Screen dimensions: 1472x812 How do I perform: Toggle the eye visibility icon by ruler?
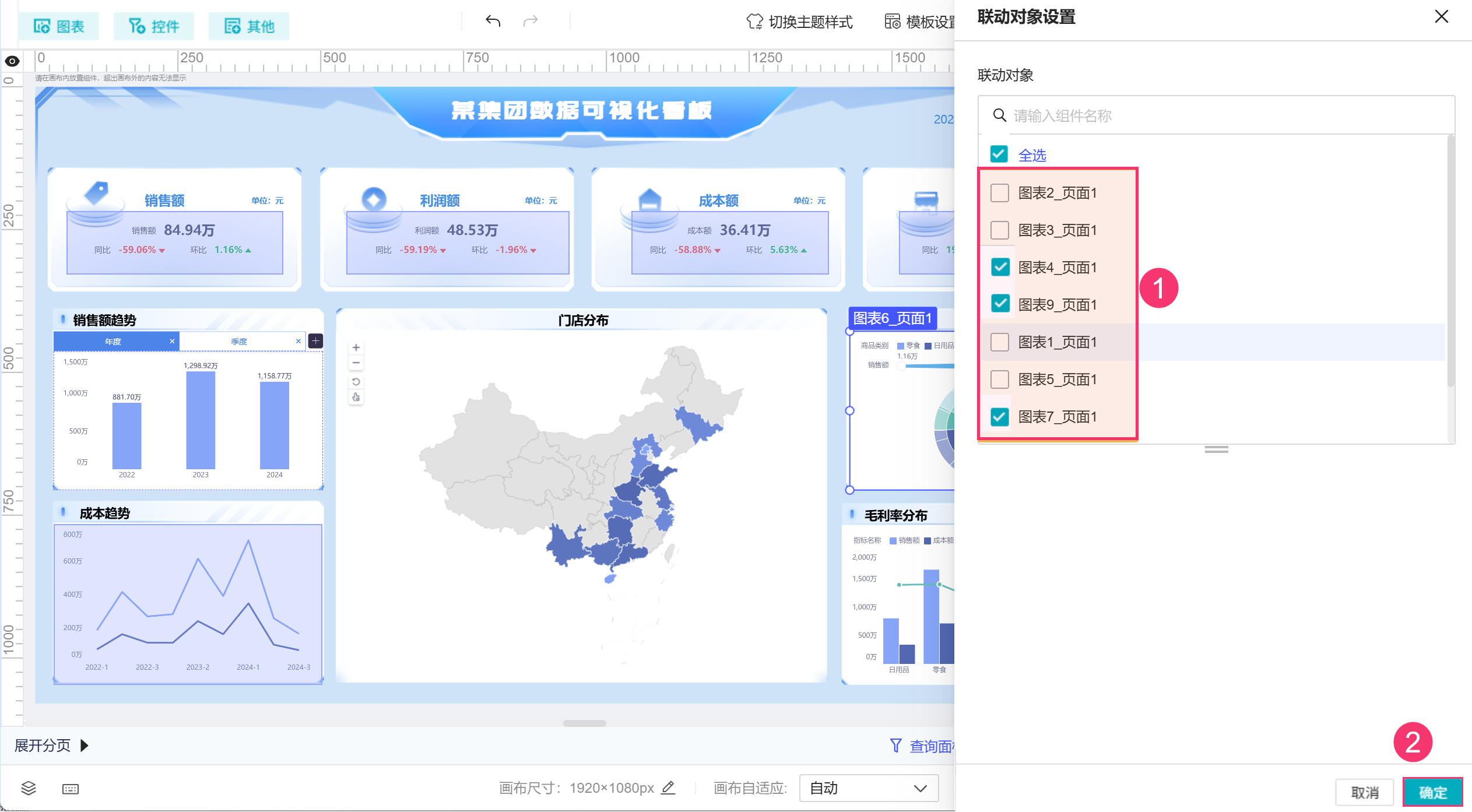12,61
